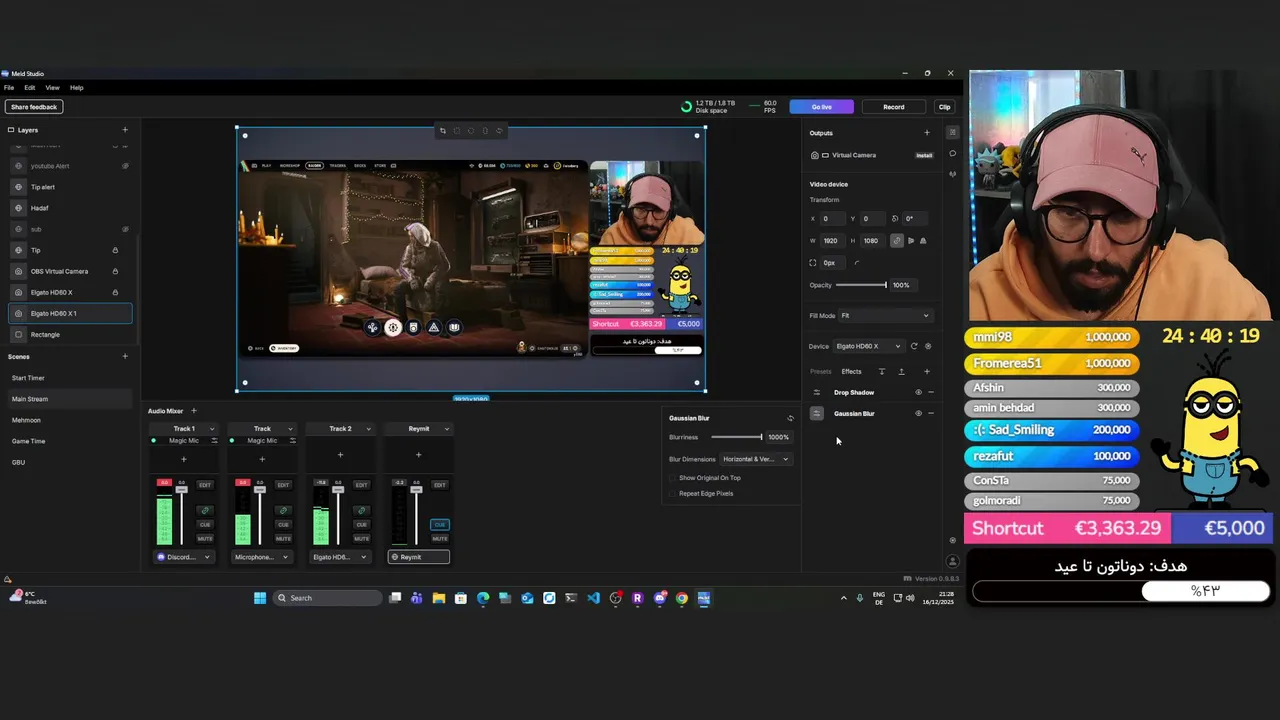
Task: Open File Explorer from taskbar
Action: click(x=438, y=598)
